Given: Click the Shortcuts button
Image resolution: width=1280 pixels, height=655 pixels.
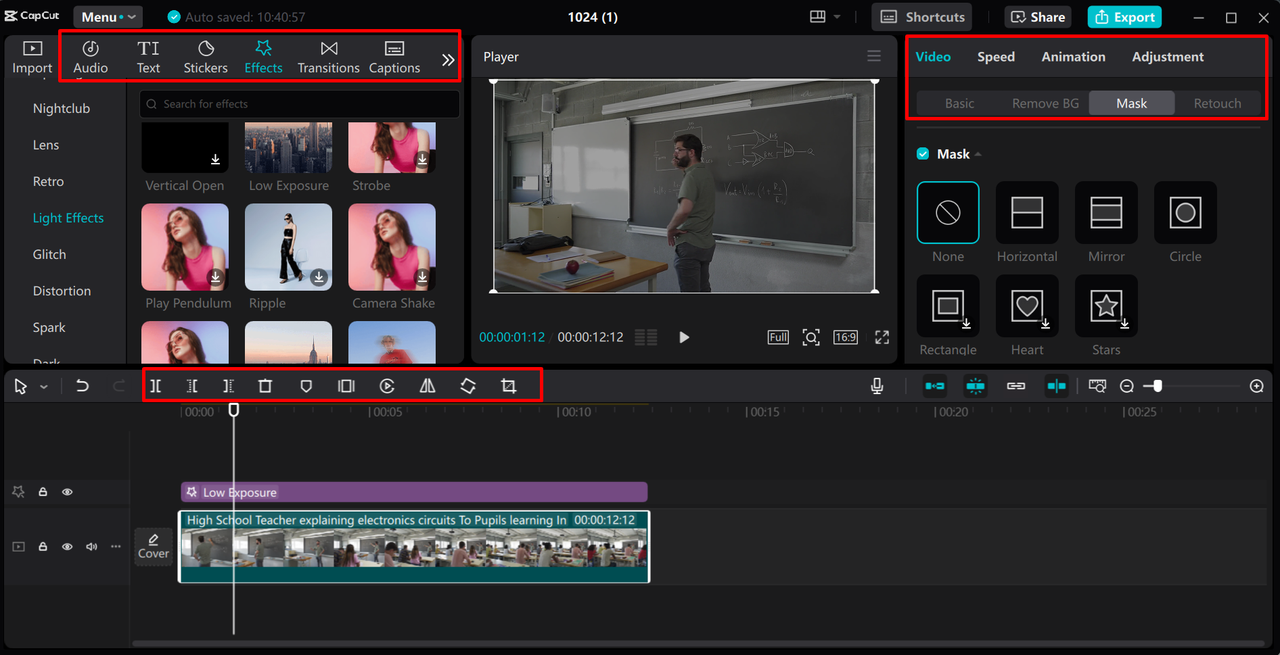Looking at the screenshot, I should coord(922,17).
